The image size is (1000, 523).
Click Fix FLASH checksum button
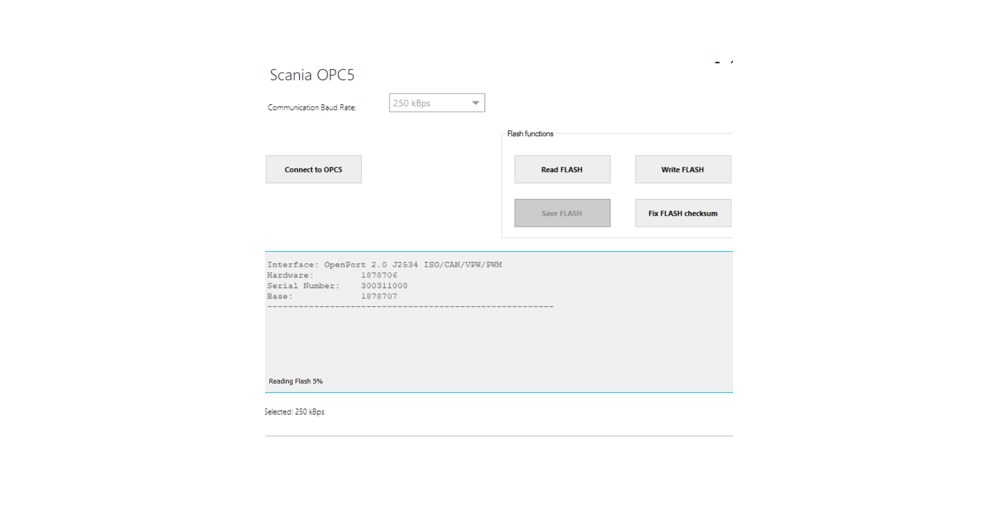point(682,213)
